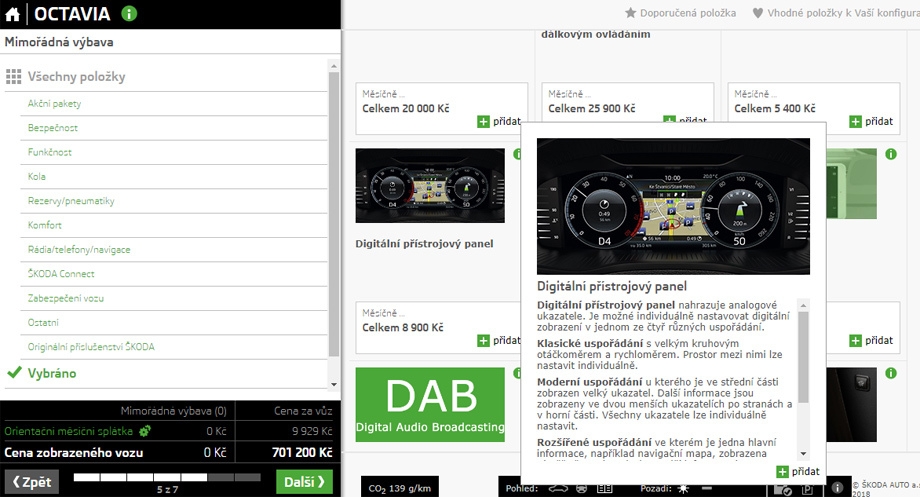
Task: Add digital panel from popup
Action: coord(798,471)
